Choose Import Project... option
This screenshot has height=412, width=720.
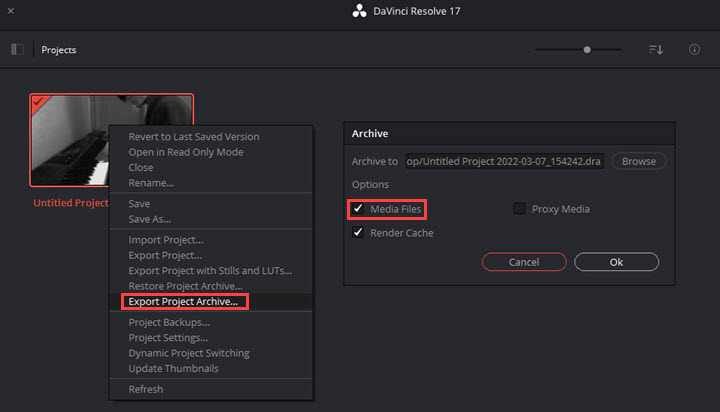click(x=166, y=240)
